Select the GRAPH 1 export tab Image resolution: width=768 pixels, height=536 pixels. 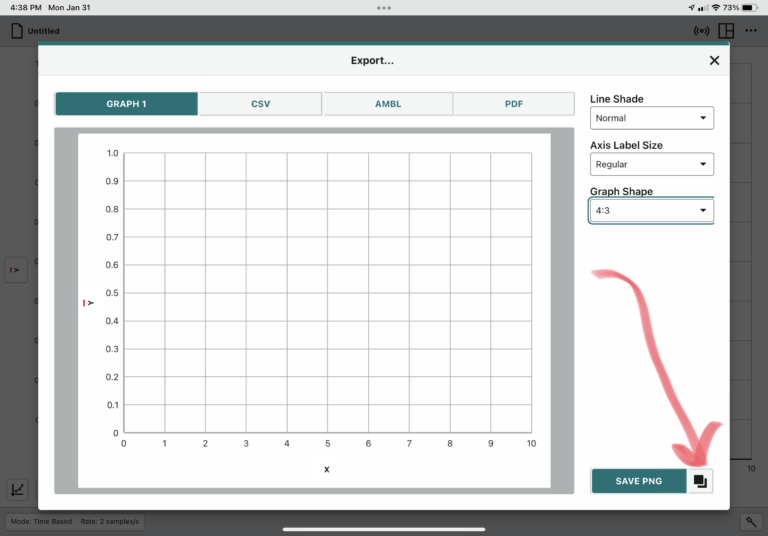pos(126,104)
